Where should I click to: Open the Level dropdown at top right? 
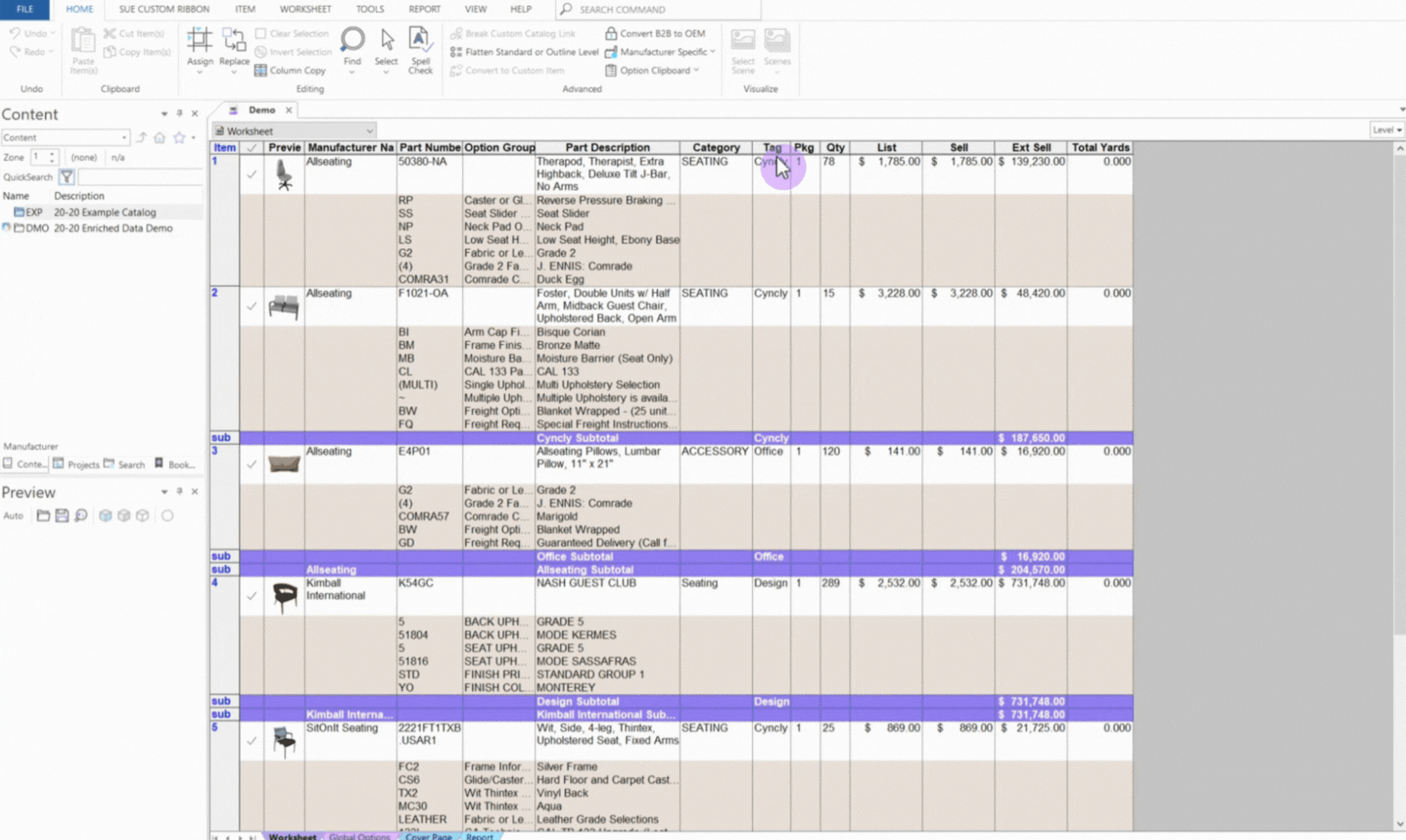tap(1398, 130)
